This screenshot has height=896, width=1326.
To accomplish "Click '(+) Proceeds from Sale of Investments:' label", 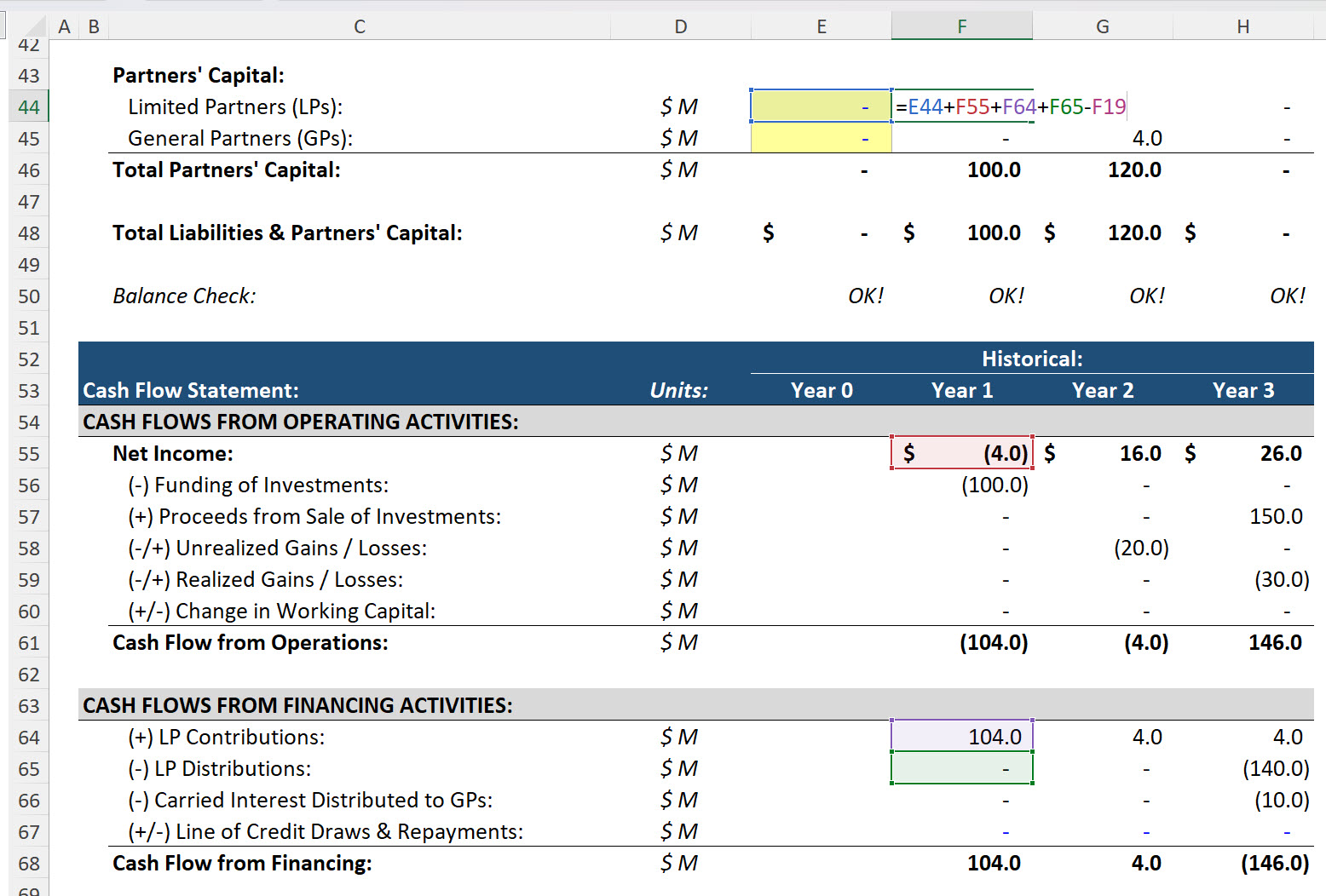I will coord(314,516).
